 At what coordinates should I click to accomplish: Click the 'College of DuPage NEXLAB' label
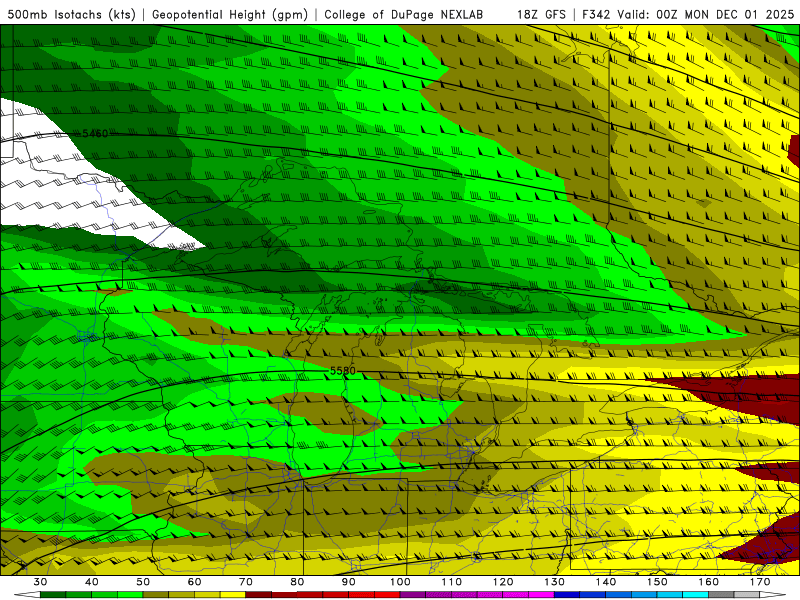click(403, 14)
